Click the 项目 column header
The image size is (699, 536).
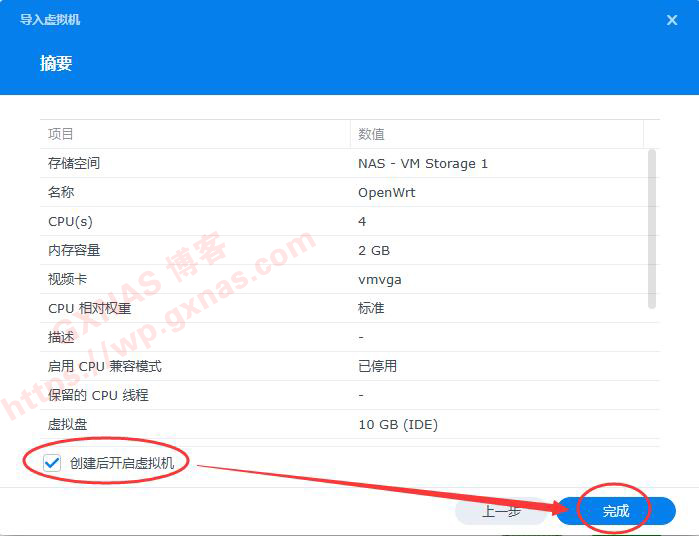pyautogui.click(x=62, y=134)
